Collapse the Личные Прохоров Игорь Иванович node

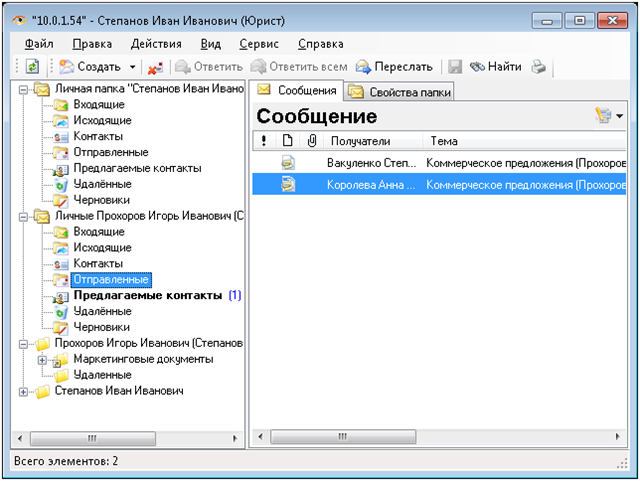point(23,216)
